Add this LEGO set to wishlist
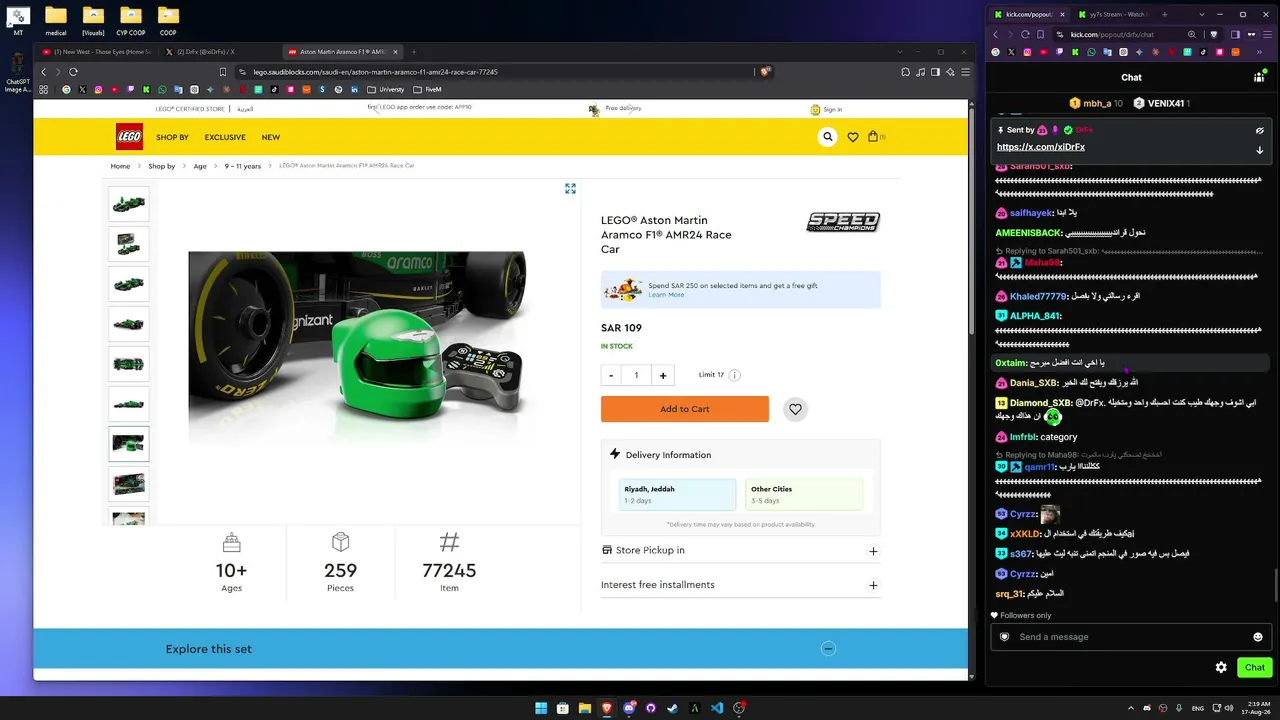Image resolution: width=1280 pixels, height=720 pixels. 795,409
